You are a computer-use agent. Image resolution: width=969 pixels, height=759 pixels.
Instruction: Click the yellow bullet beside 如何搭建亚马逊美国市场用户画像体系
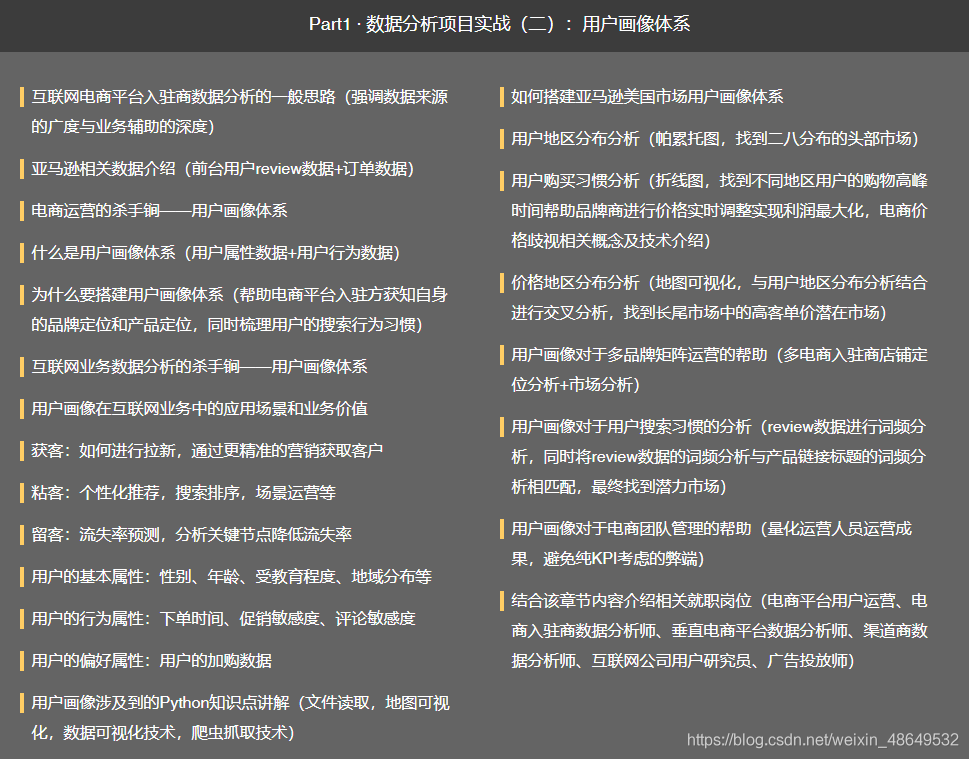pos(500,98)
